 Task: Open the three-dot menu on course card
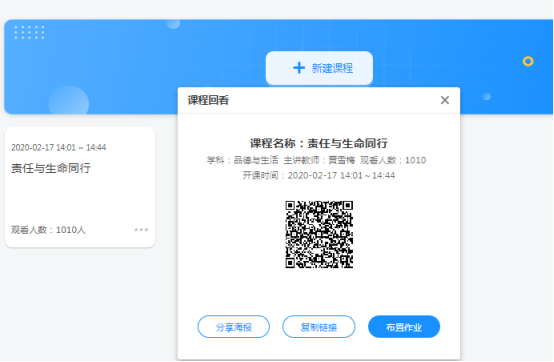[x=141, y=230]
